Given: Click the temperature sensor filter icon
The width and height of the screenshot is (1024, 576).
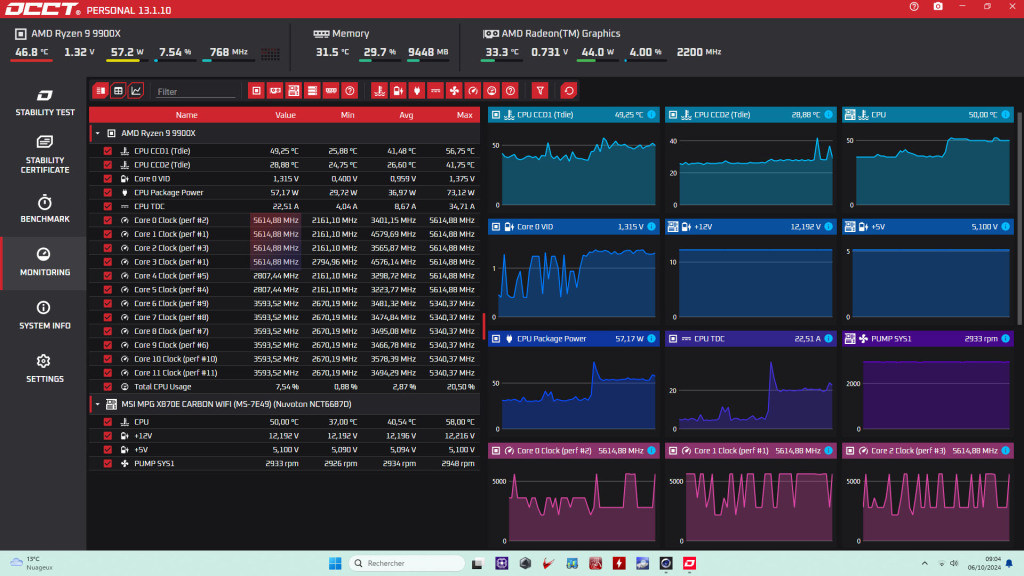Looking at the screenshot, I should (x=378, y=91).
